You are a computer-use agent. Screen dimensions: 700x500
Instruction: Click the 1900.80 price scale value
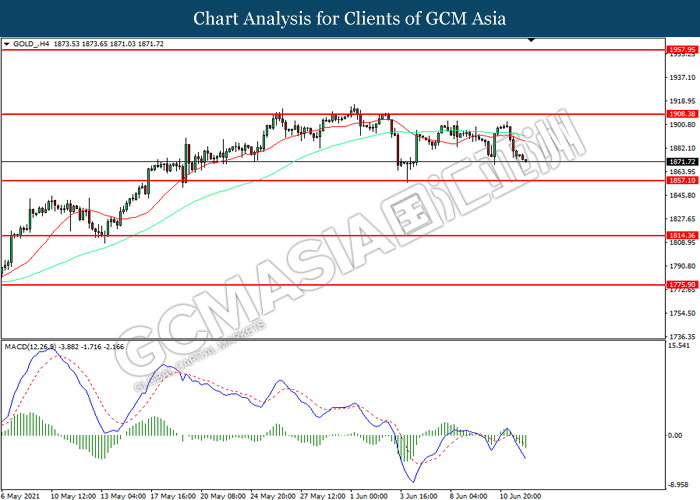point(682,125)
